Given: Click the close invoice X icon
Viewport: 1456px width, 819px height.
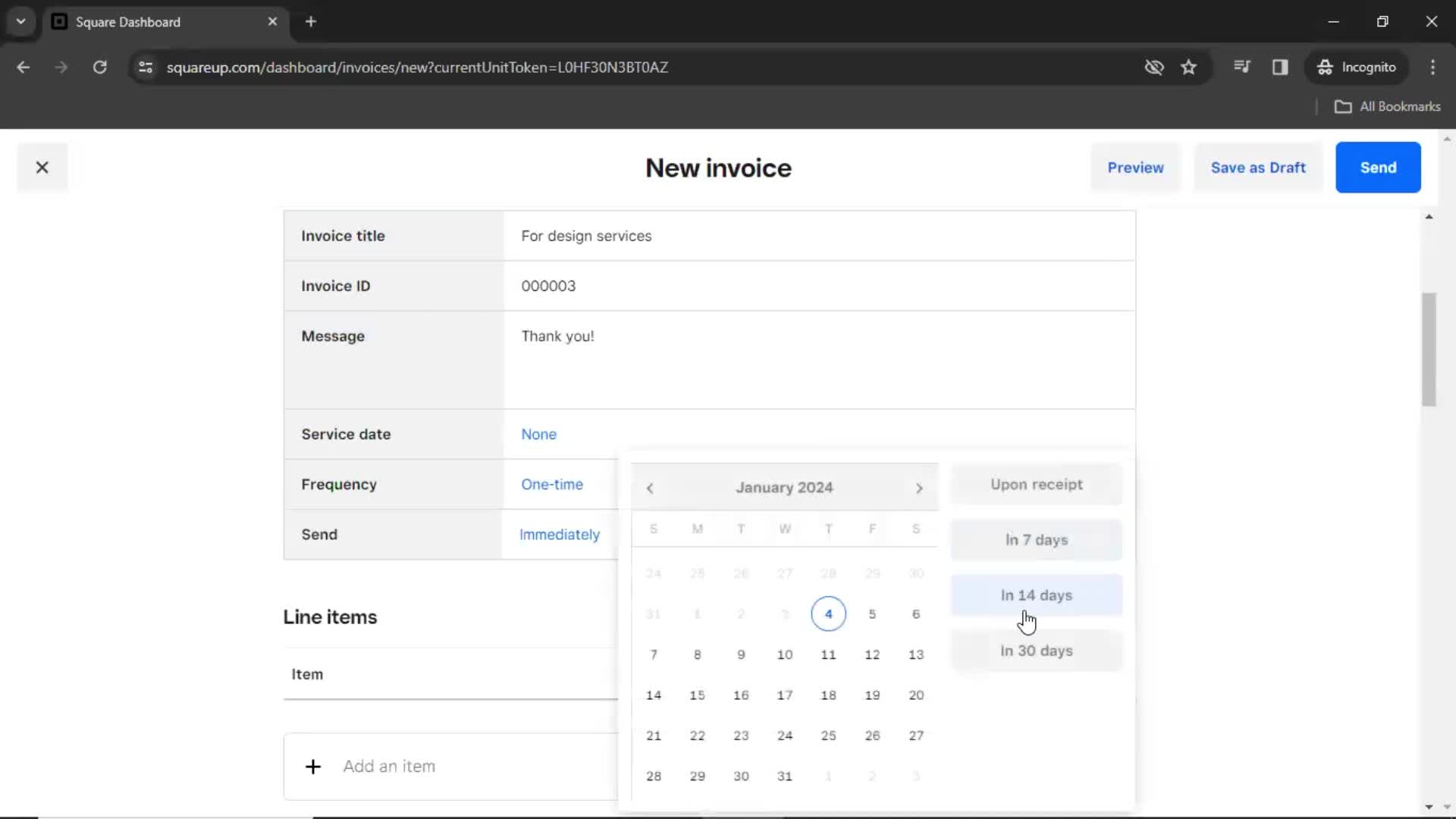Looking at the screenshot, I should pos(42,167).
